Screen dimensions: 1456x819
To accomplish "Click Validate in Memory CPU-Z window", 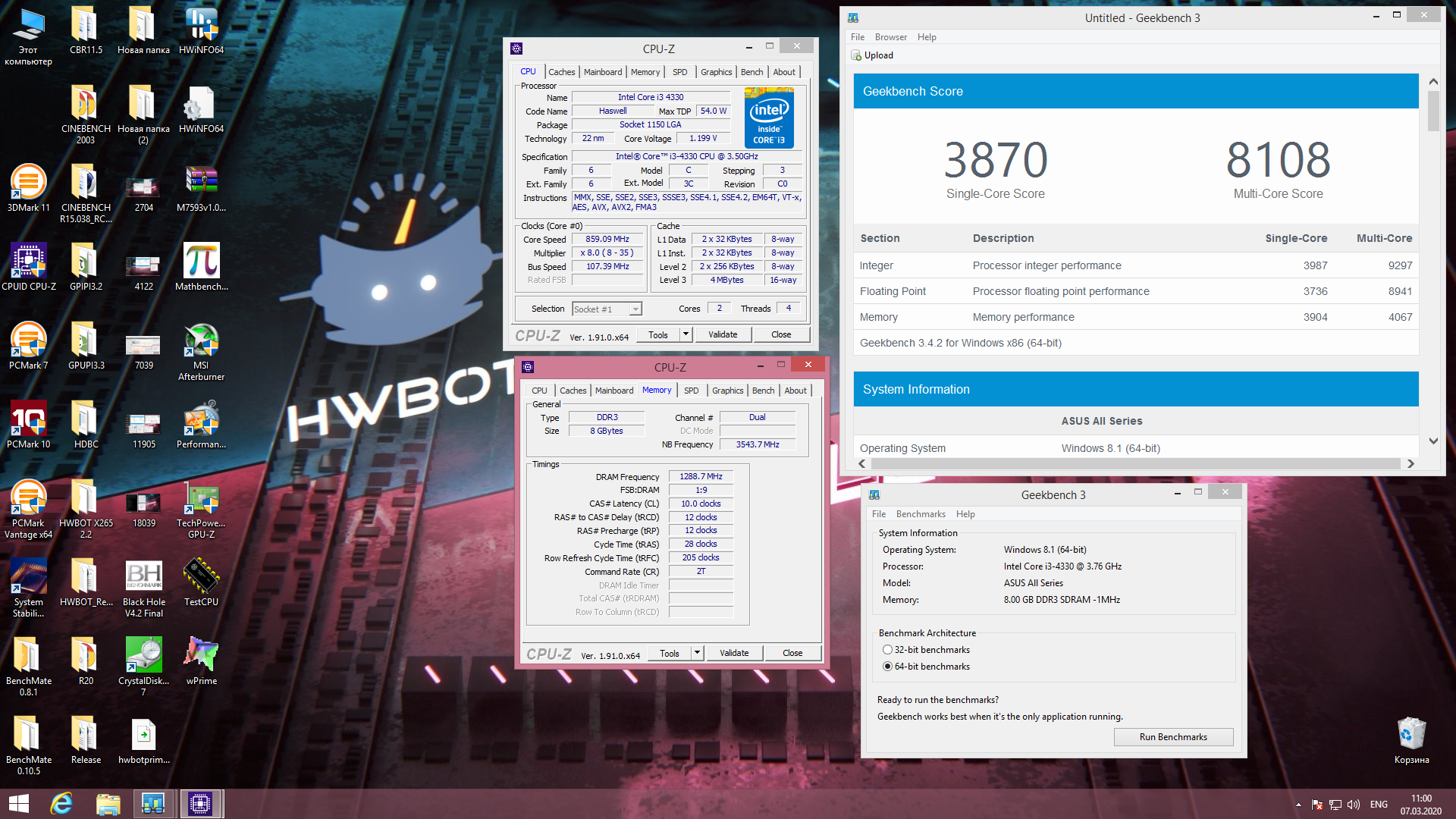I will 734,653.
